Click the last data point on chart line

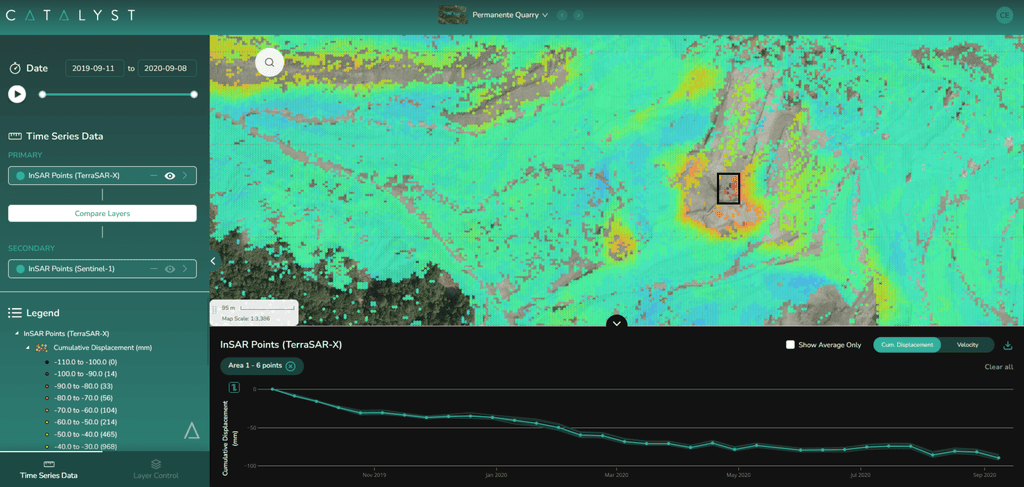(x=999, y=458)
